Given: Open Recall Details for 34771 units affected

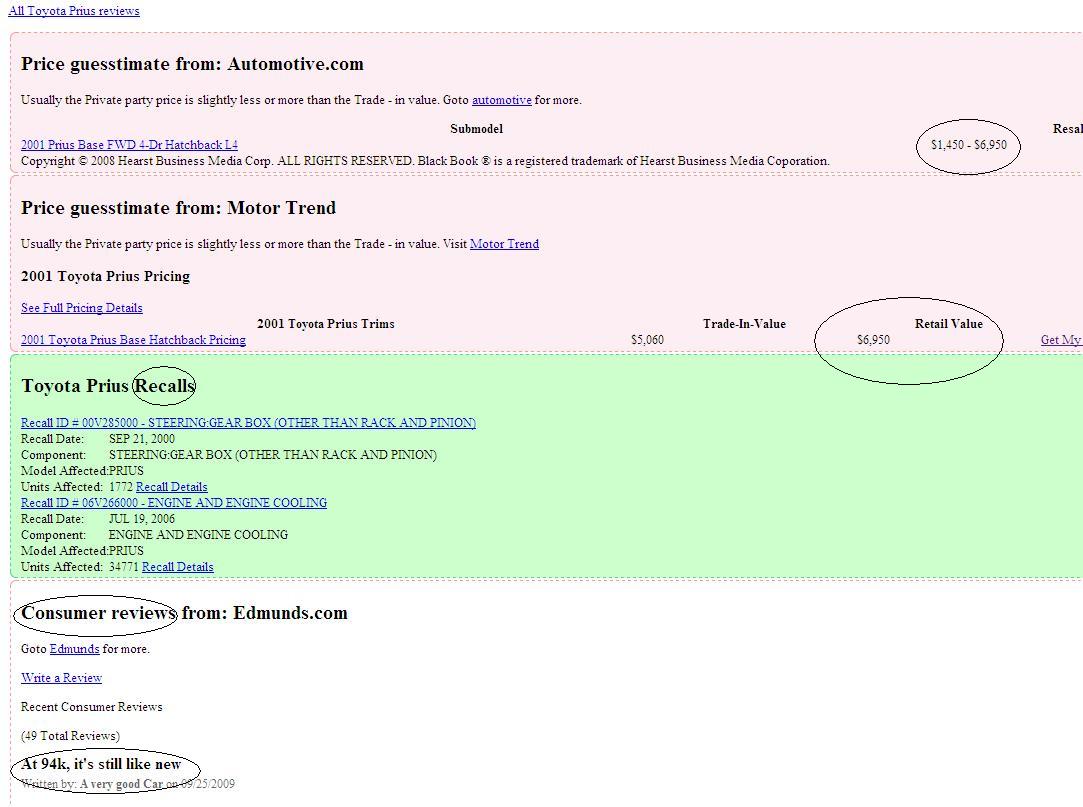Looking at the screenshot, I should (x=178, y=567).
